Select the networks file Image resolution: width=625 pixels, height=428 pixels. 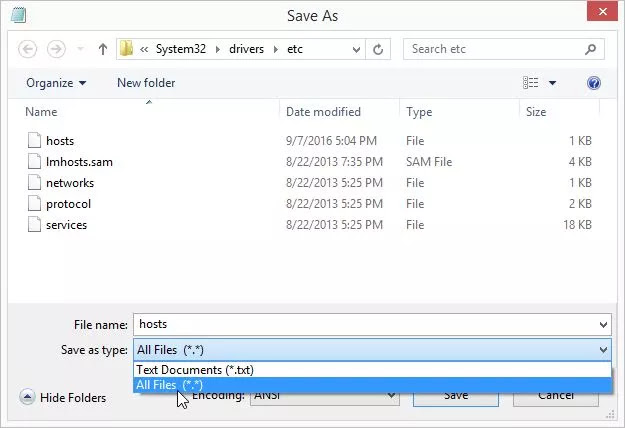coord(70,183)
